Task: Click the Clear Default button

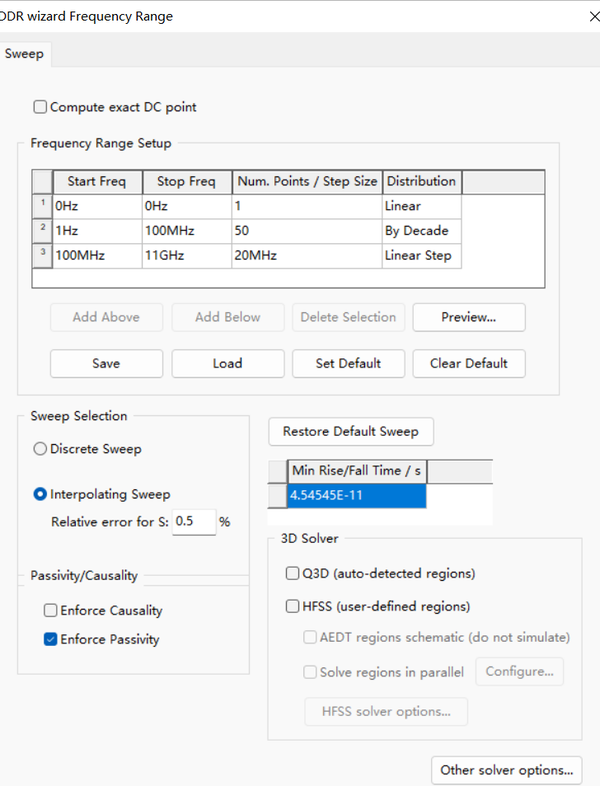Action: coord(468,363)
